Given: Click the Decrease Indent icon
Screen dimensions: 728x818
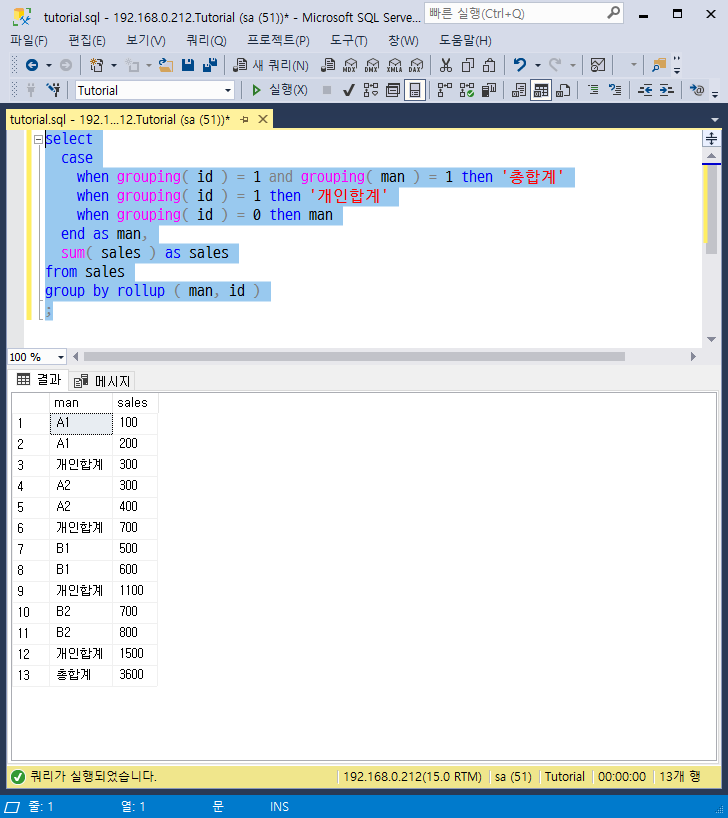Looking at the screenshot, I should (x=645, y=90).
